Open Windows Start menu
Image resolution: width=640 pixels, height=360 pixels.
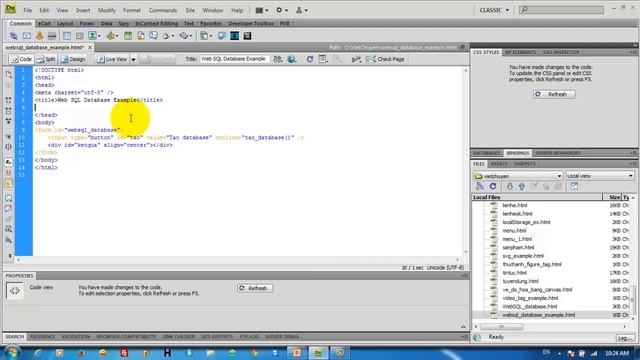click(x=12, y=353)
